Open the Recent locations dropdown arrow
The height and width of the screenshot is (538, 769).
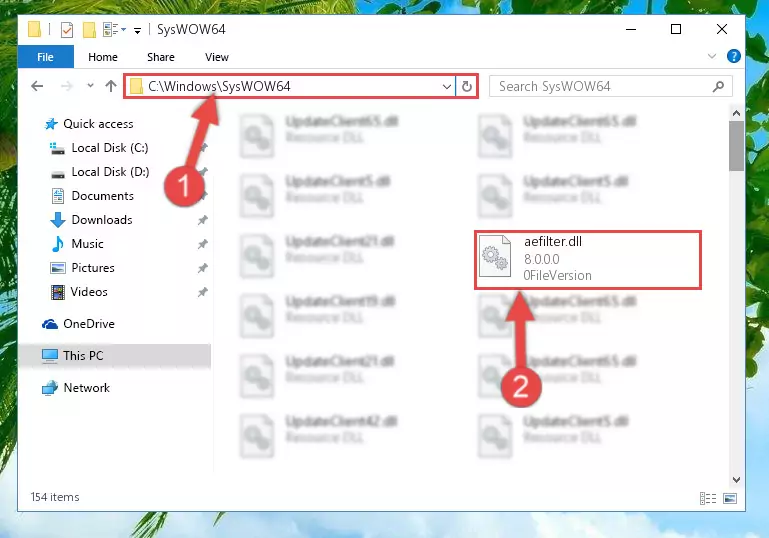point(90,86)
